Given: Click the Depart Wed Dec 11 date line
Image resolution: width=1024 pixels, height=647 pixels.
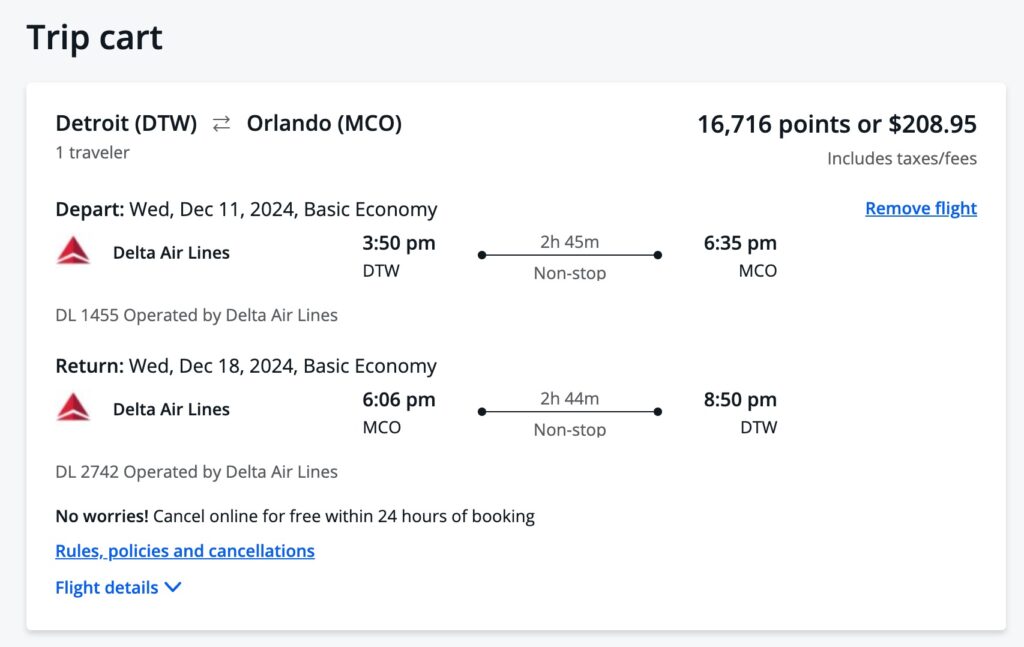Looking at the screenshot, I should (245, 209).
